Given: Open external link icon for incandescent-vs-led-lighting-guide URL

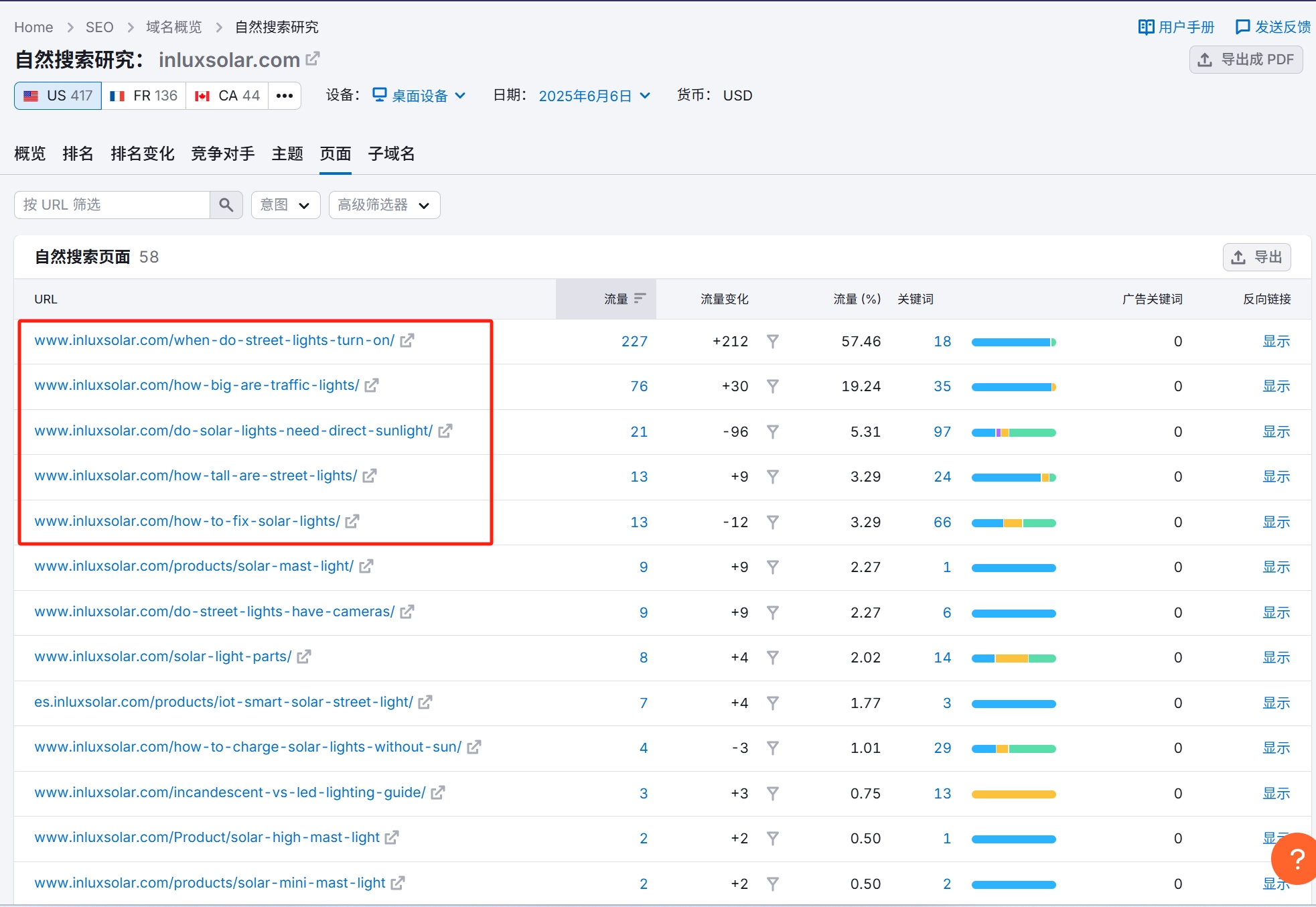Looking at the screenshot, I should (x=438, y=793).
